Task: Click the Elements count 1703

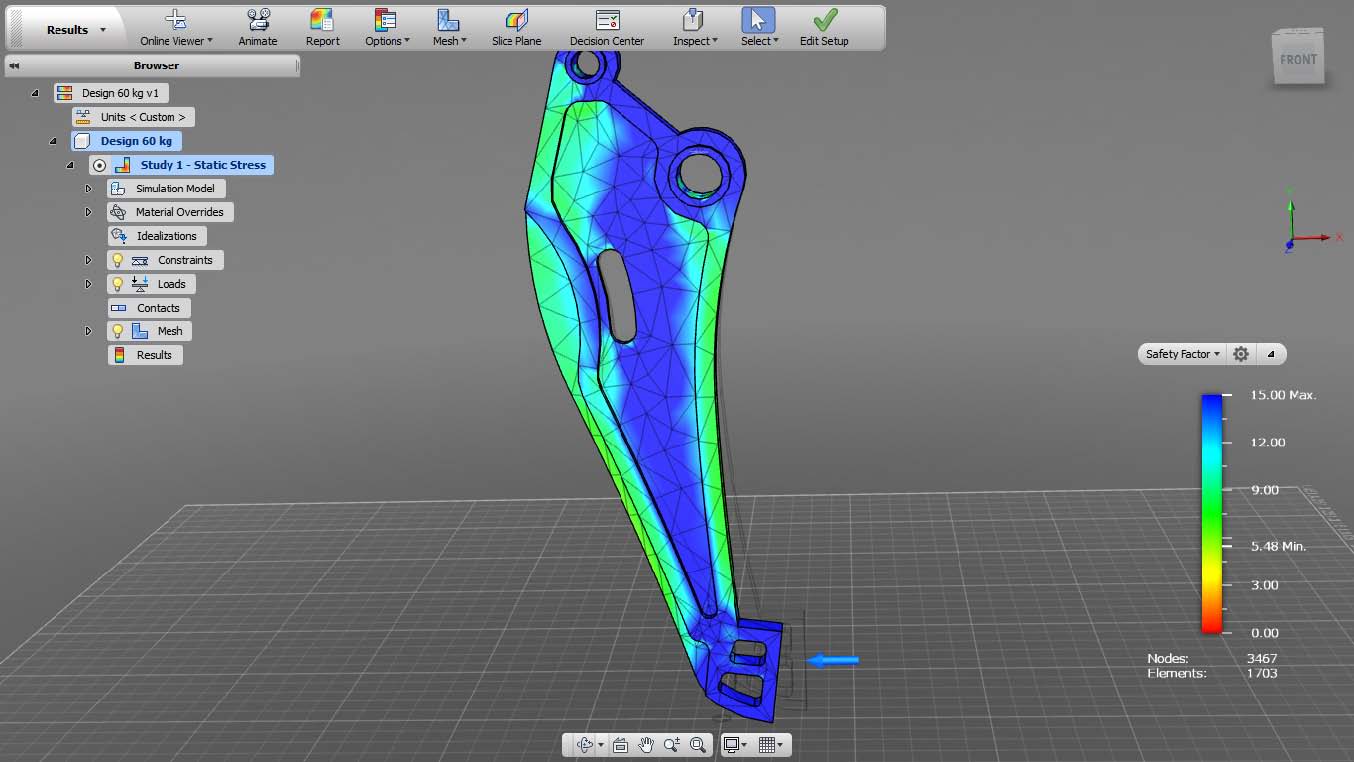Action: [x=1262, y=673]
